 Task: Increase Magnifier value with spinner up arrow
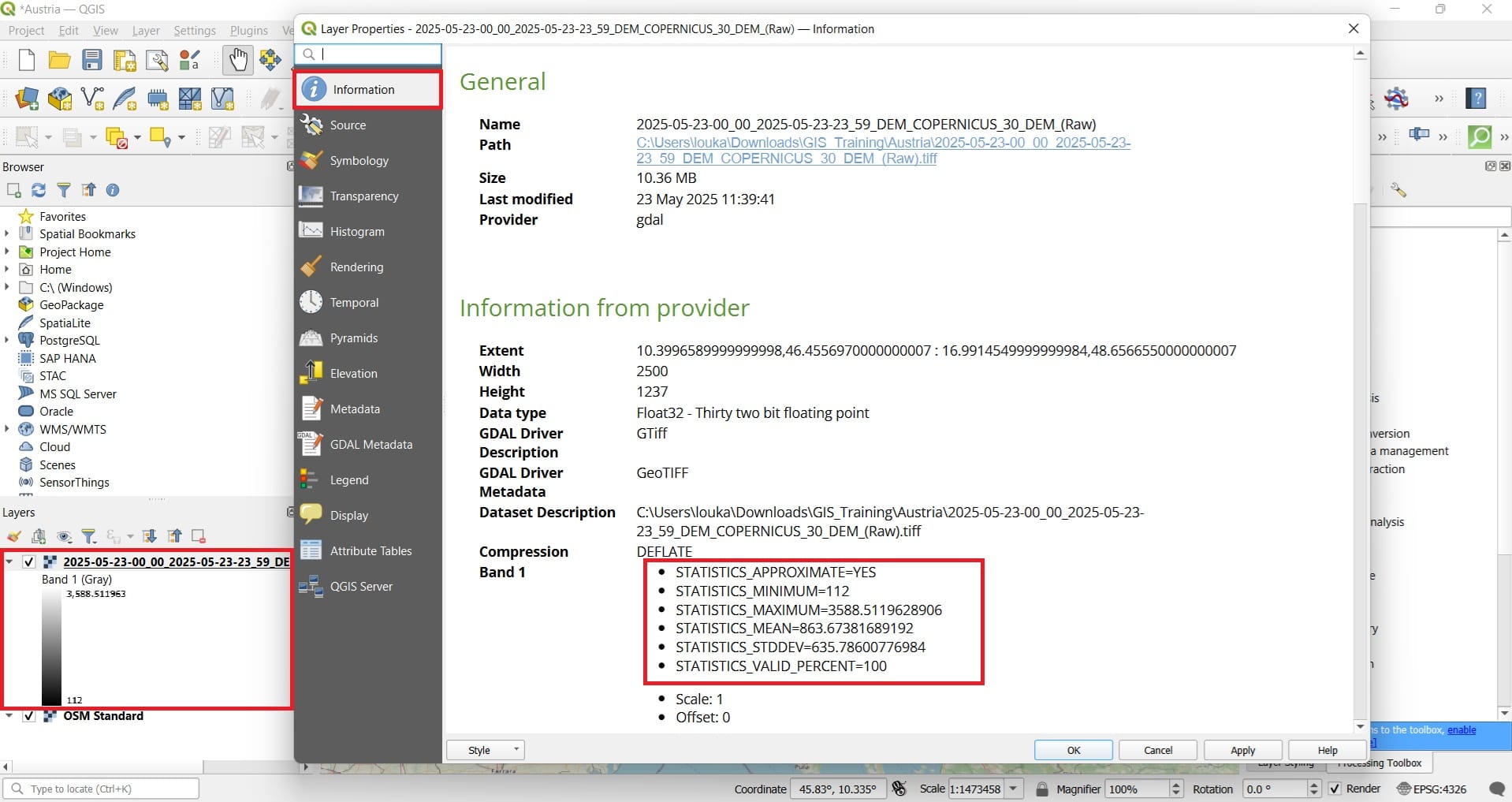[x=1176, y=785]
